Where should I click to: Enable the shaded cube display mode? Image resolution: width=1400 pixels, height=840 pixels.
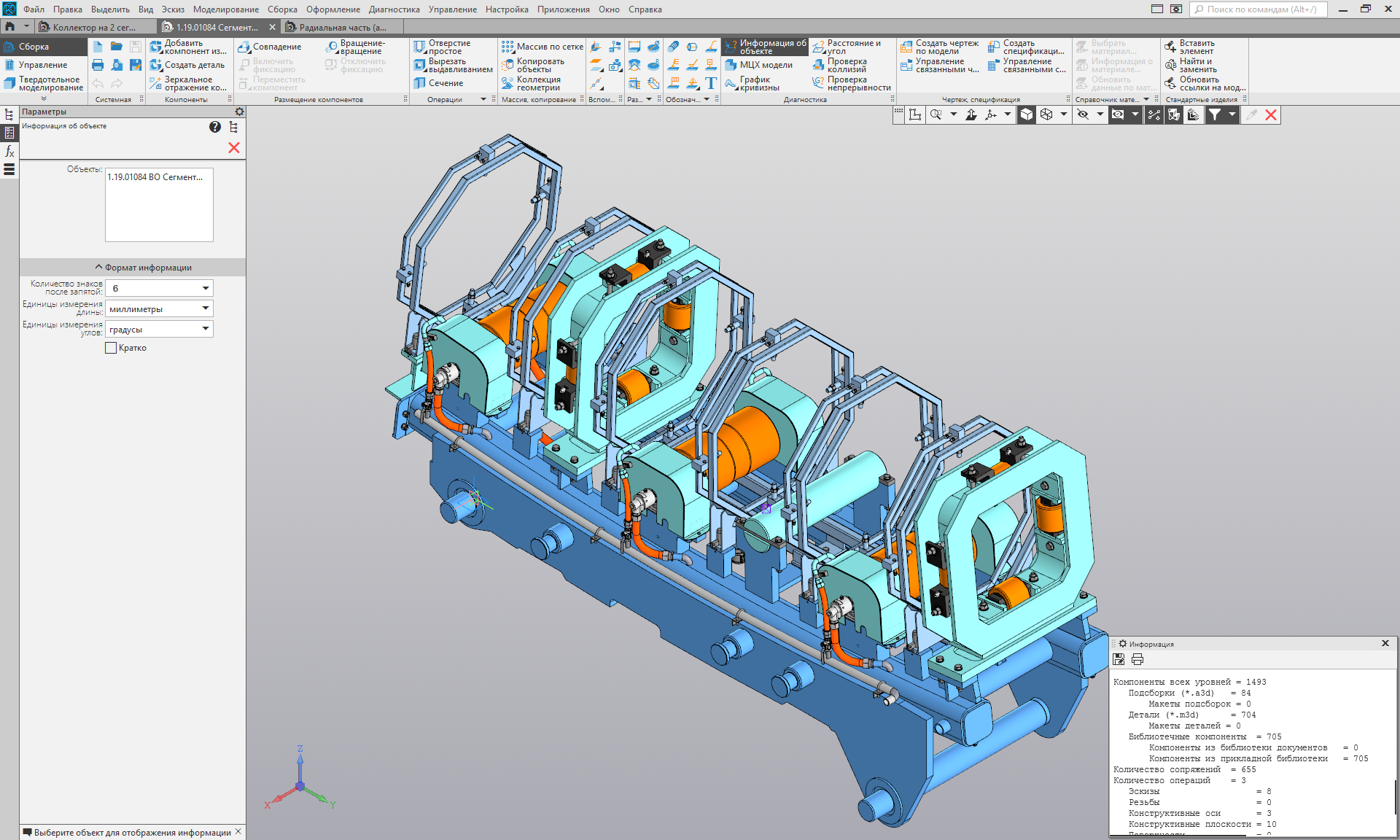point(1027,114)
